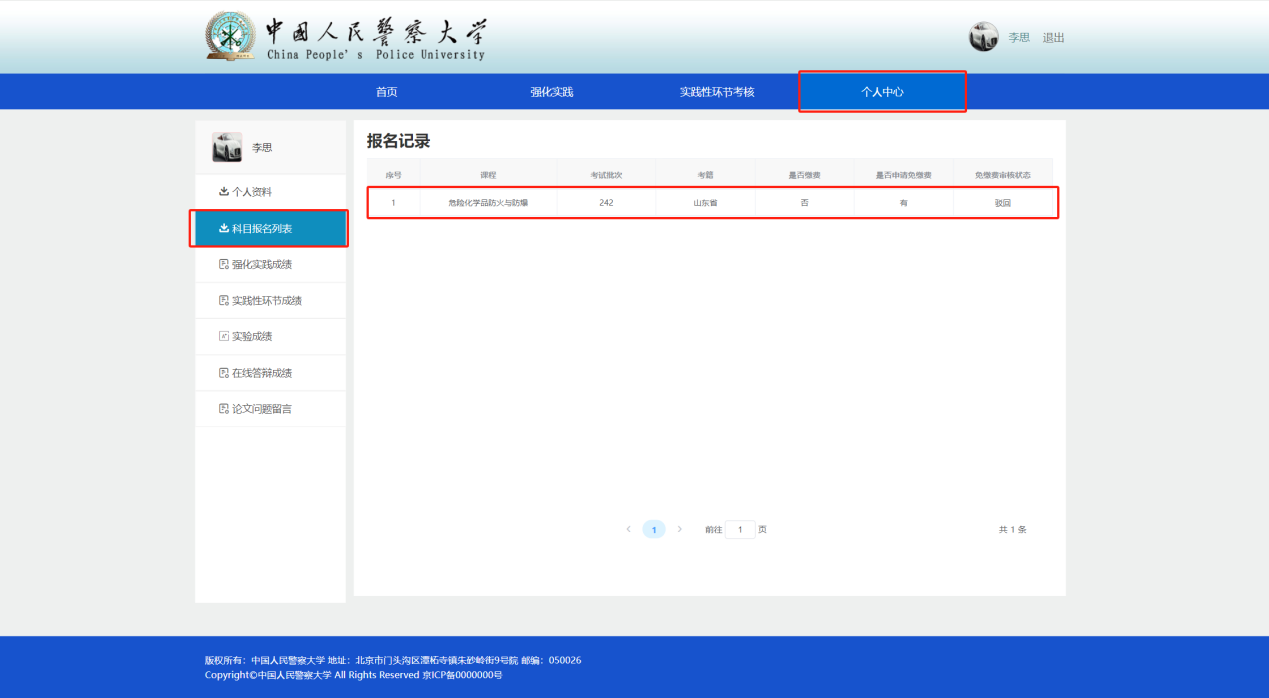Go to the previous page with the left arrow

(x=628, y=529)
